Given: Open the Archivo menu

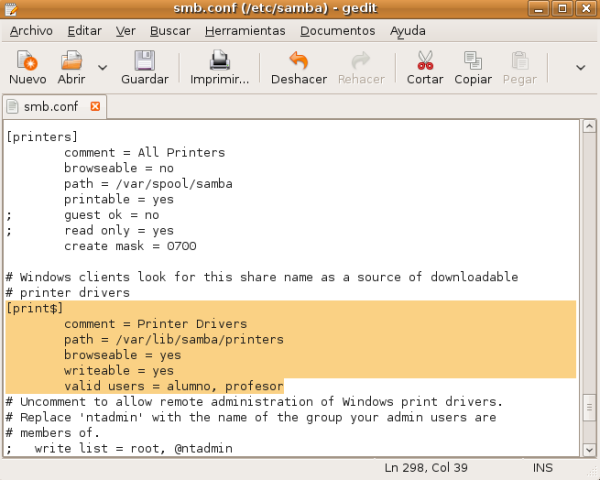Looking at the screenshot, I should tap(31, 31).
